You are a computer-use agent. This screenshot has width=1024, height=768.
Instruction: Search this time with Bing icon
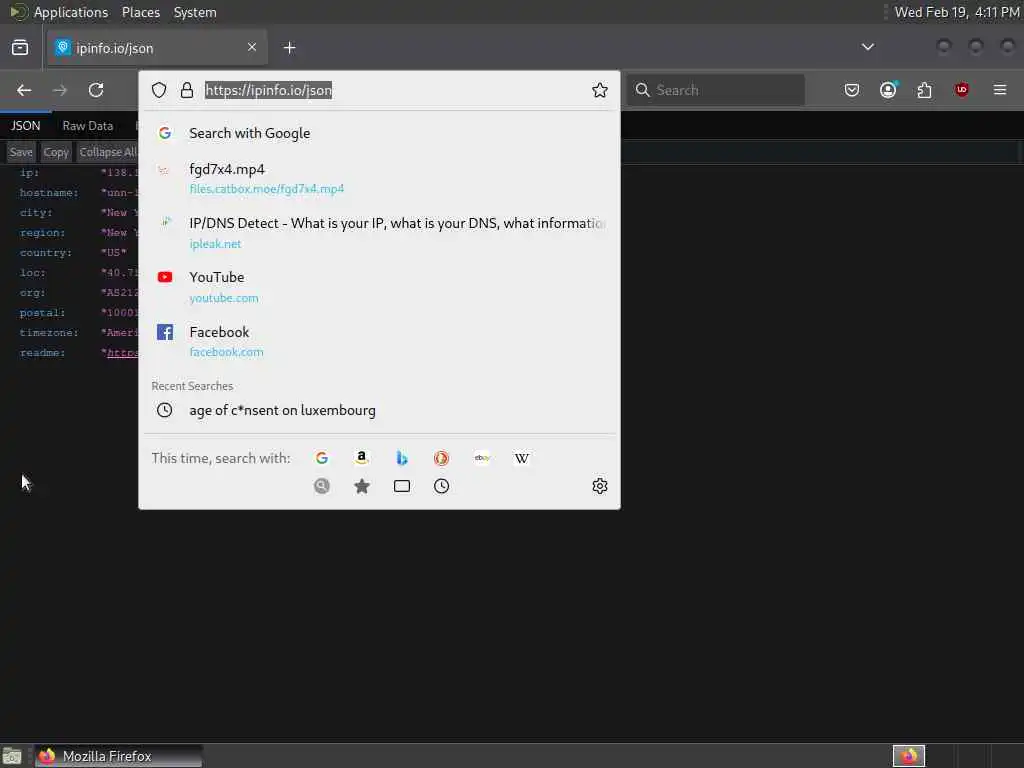tap(402, 458)
